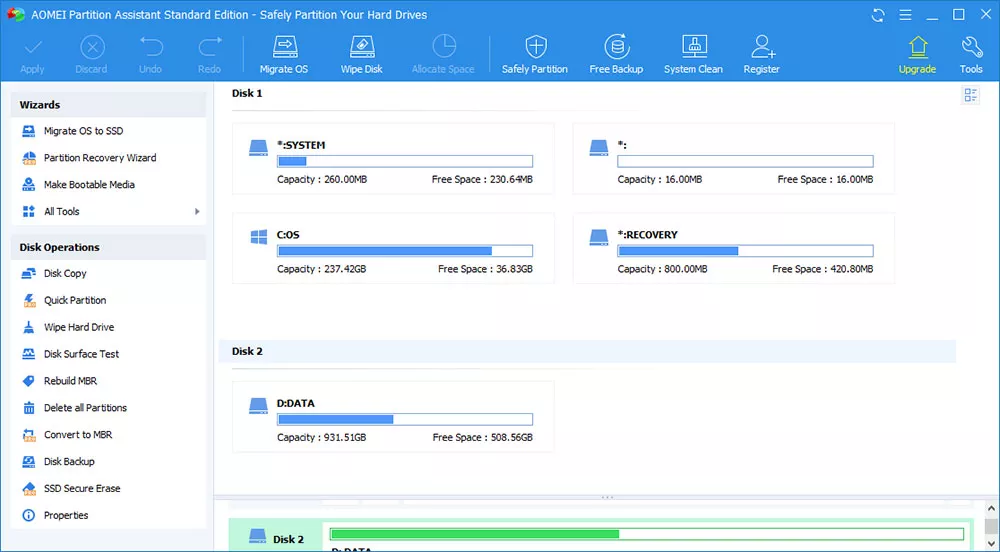
Task: Open the Tools wrench icon
Action: (x=971, y=47)
